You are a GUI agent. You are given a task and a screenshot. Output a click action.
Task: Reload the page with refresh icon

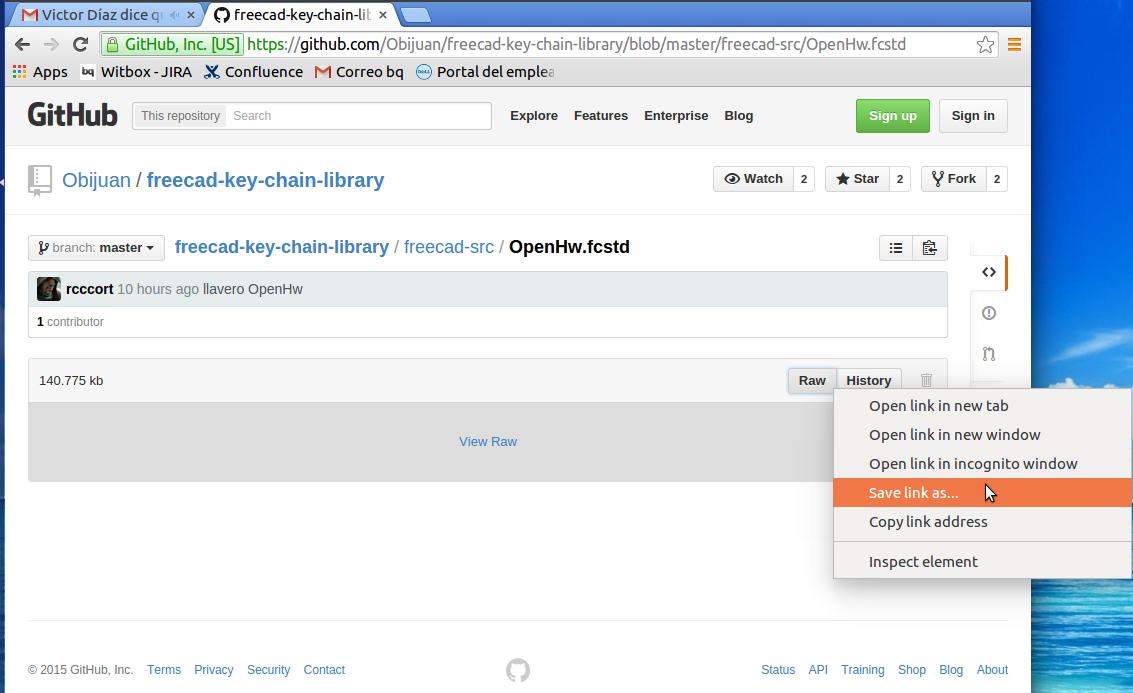(x=80, y=45)
